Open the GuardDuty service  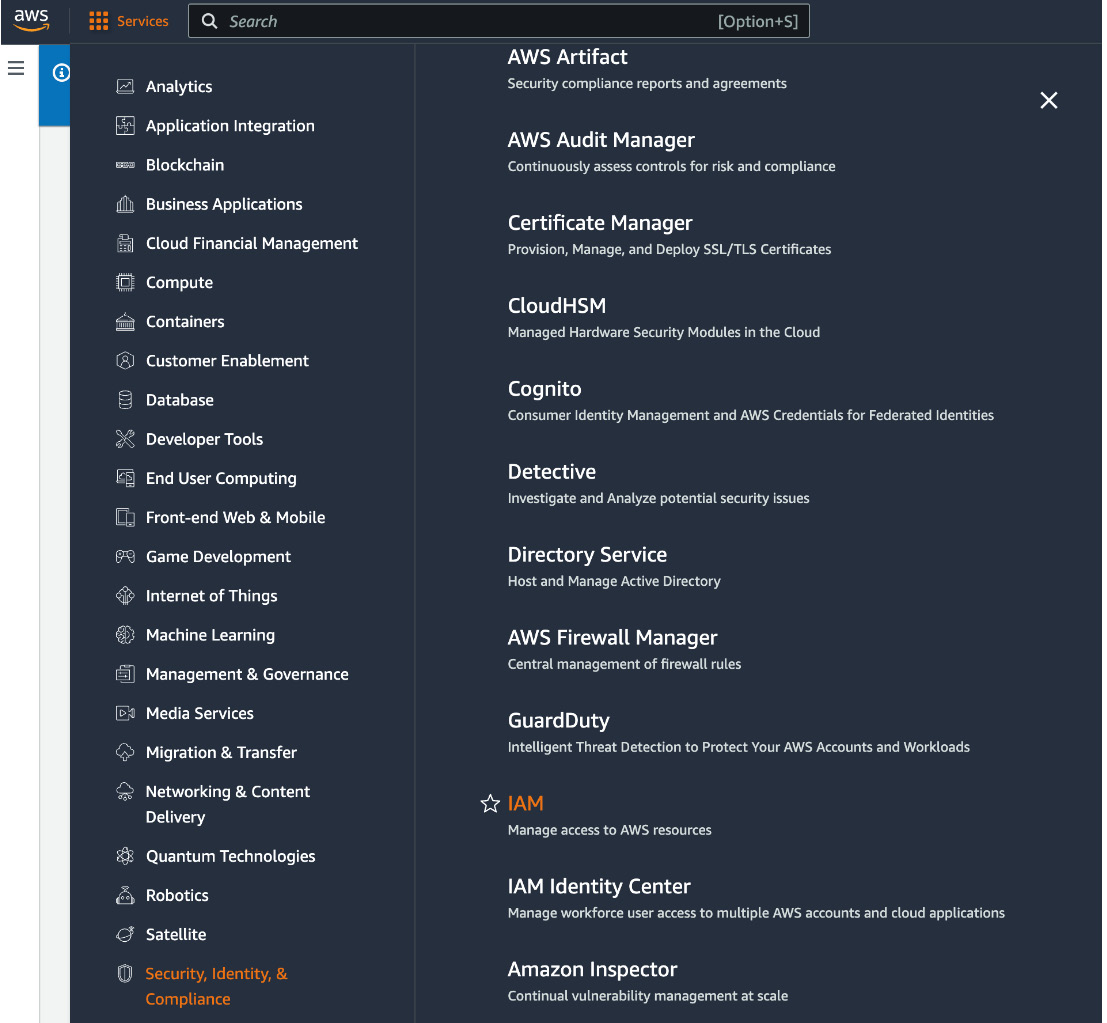pos(558,720)
